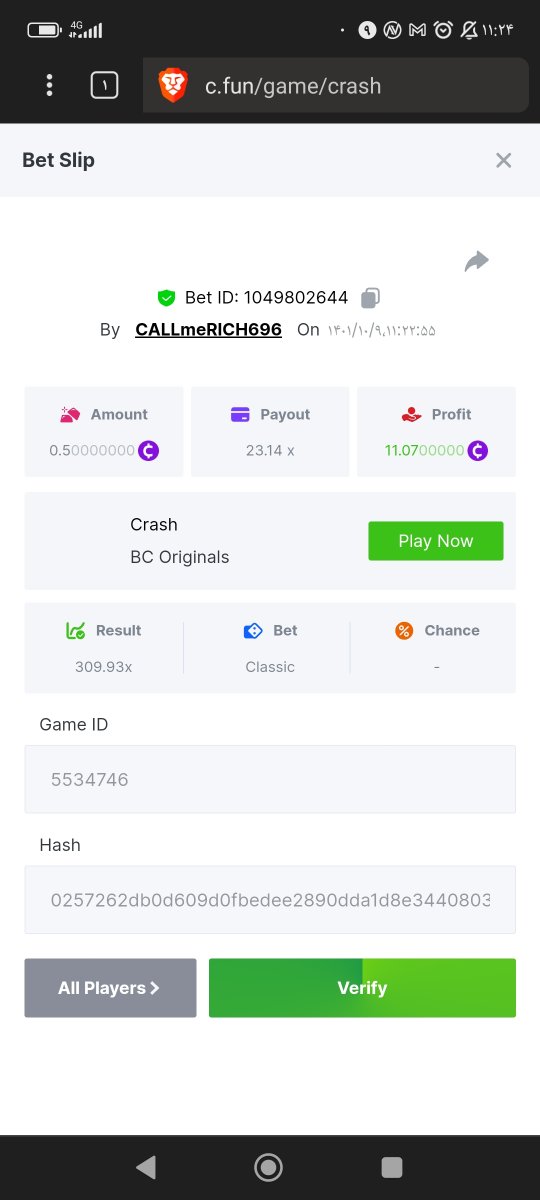Tap the share arrow icon
Image resolution: width=540 pixels, height=1200 pixels.
[477, 261]
